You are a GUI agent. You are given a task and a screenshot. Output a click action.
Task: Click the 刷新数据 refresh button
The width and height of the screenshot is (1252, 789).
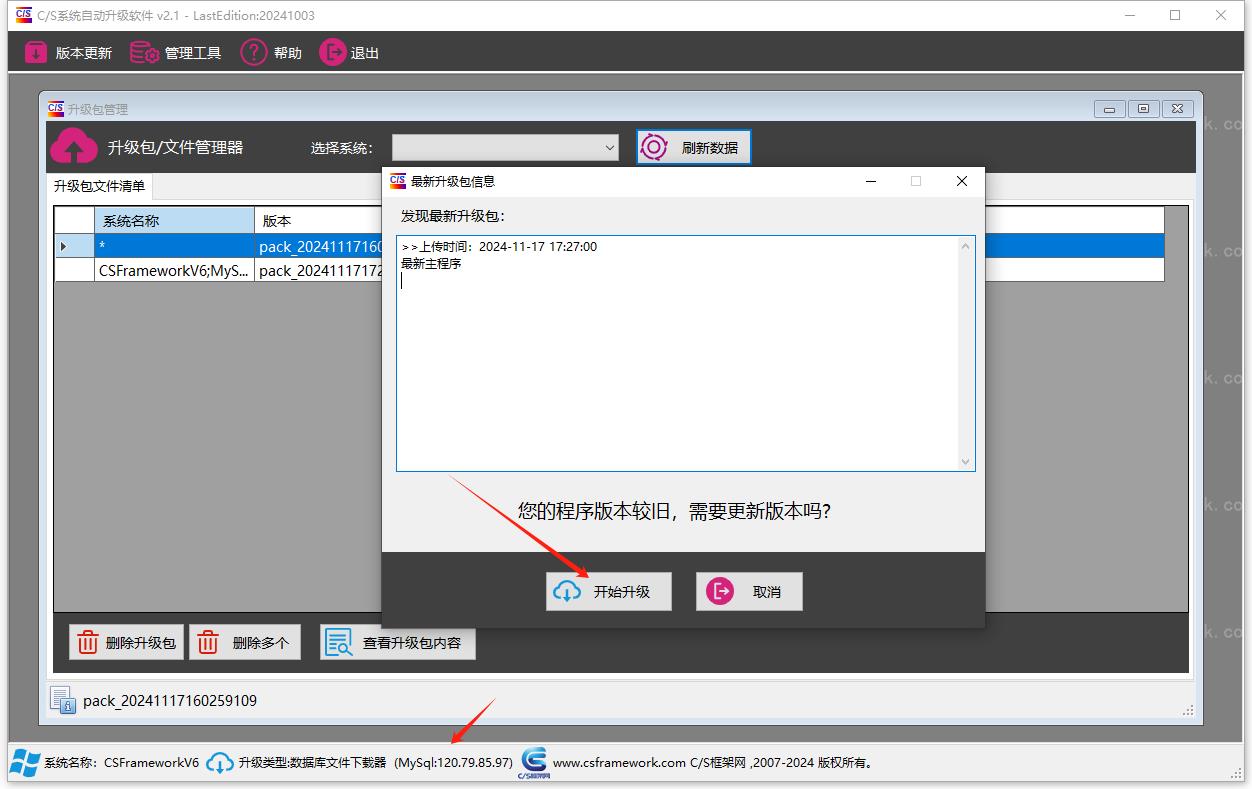tap(693, 148)
